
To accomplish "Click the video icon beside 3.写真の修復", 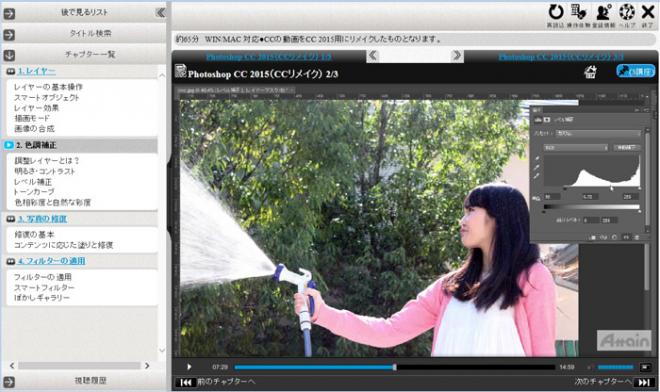I will [11, 219].
